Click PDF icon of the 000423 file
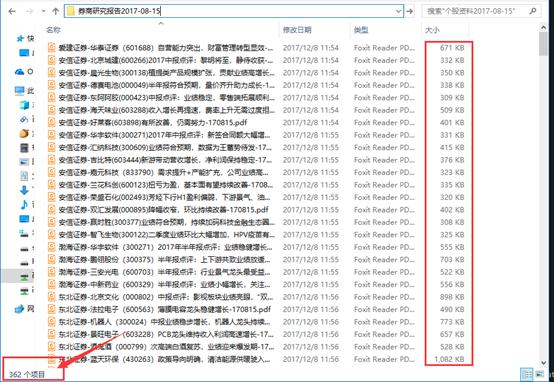Screen dimensions: 554x382 (52, 97)
